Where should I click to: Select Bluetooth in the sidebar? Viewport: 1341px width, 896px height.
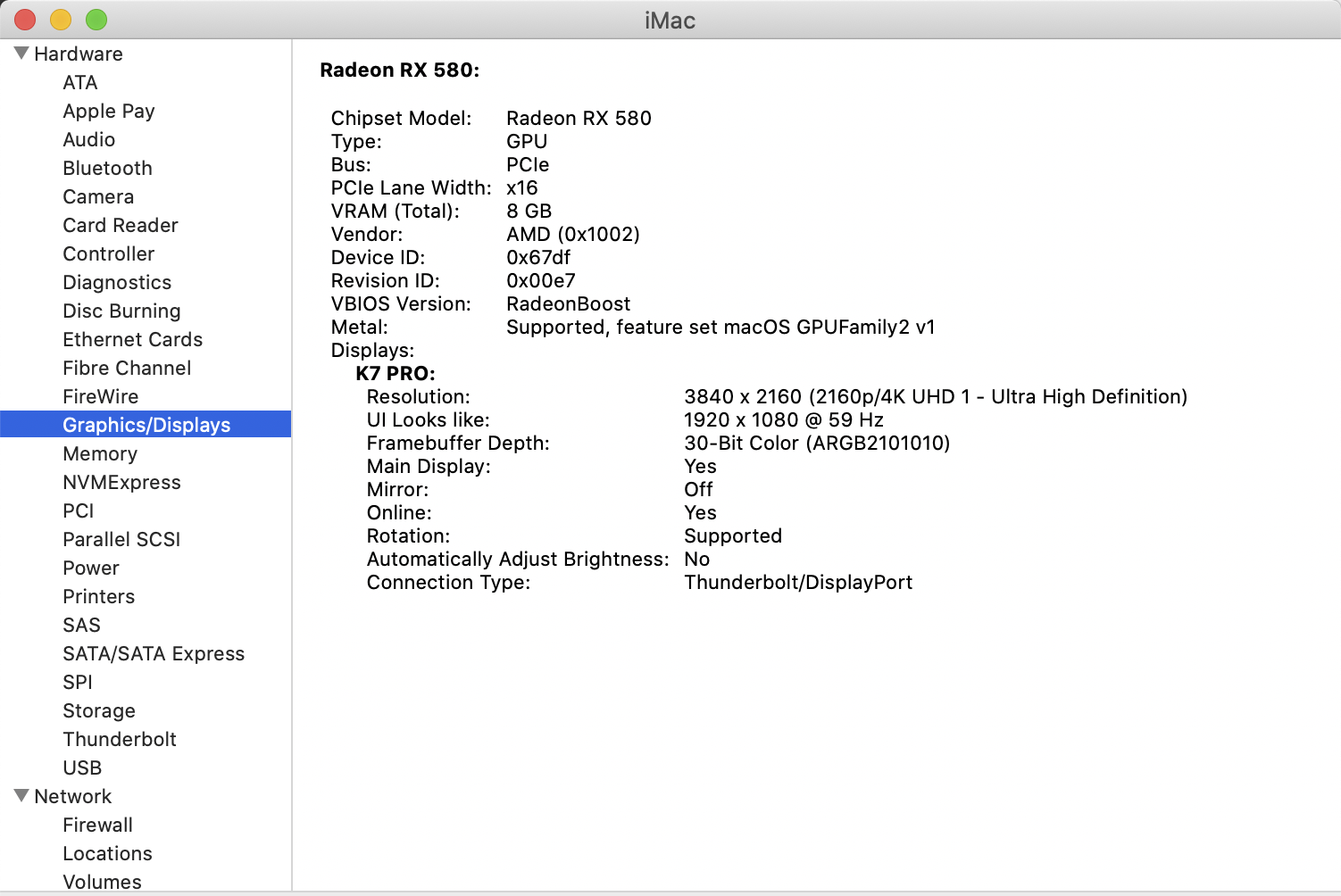(107, 168)
